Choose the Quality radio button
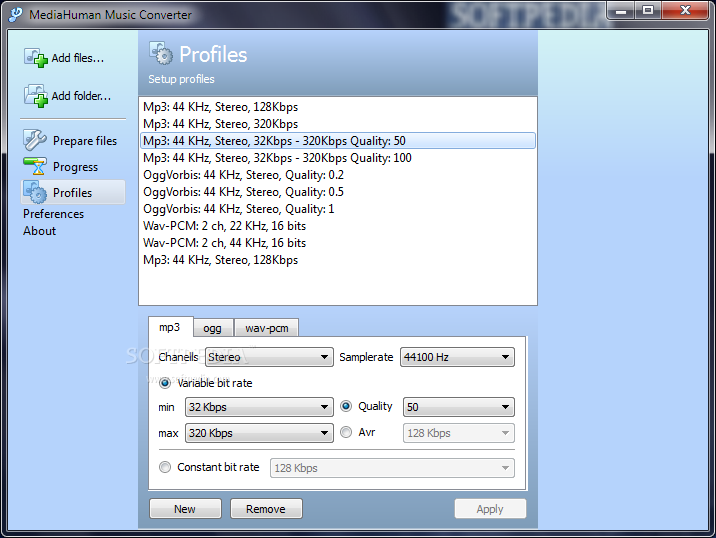This screenshot has width=716, height=538. [346, 406]
